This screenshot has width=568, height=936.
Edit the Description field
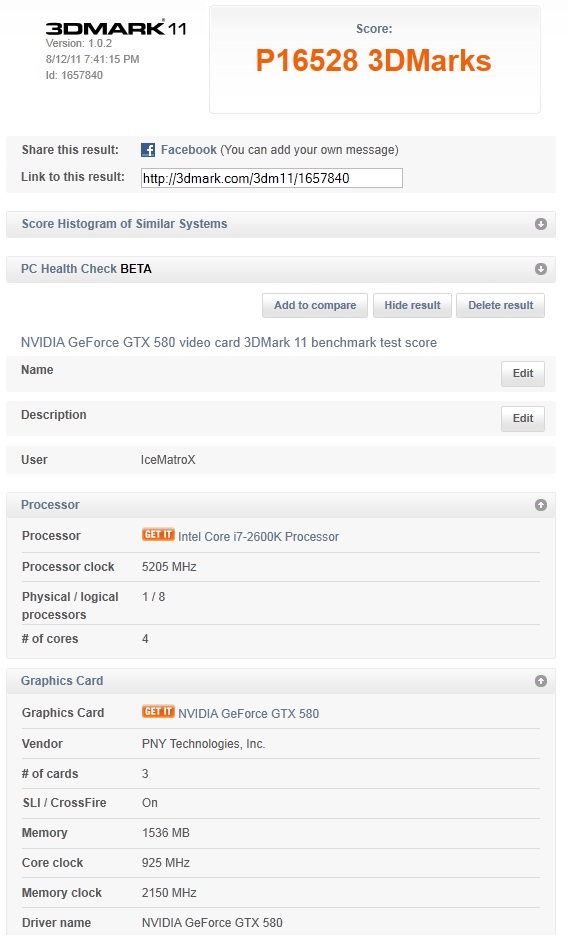pos(523,418)
